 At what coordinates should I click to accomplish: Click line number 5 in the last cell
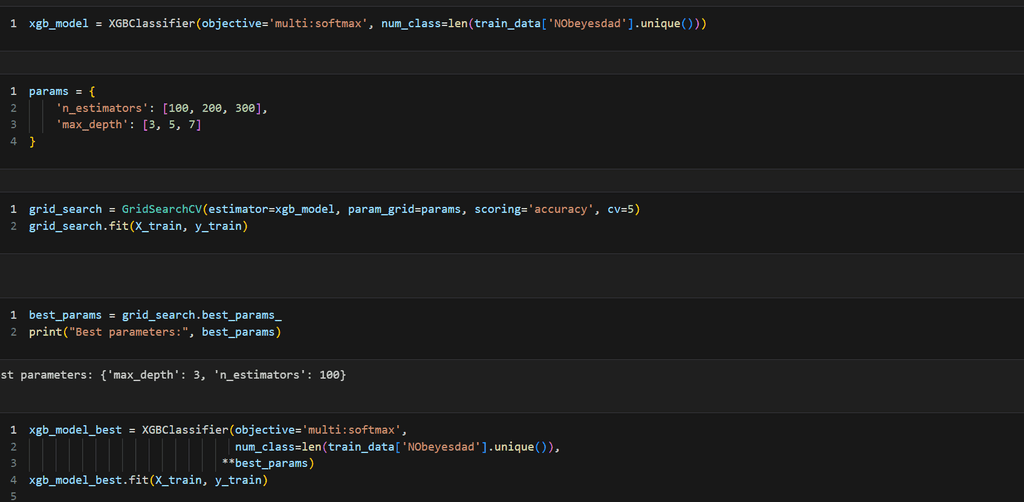13,497
